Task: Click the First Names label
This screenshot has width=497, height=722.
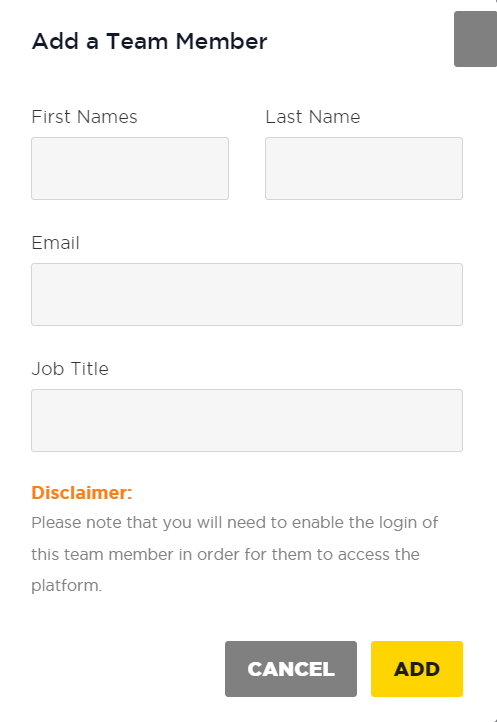Action: pos(84,117)
